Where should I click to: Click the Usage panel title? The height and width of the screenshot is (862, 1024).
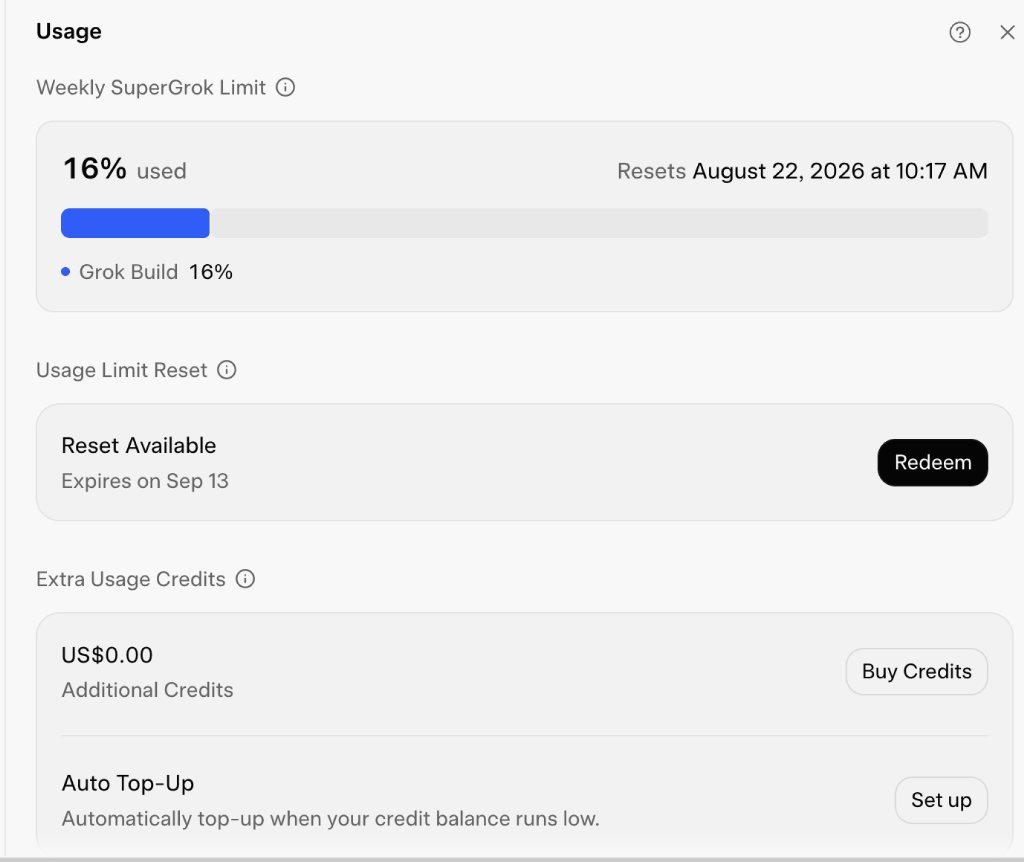pyautogui.click(x=69, y=31)
